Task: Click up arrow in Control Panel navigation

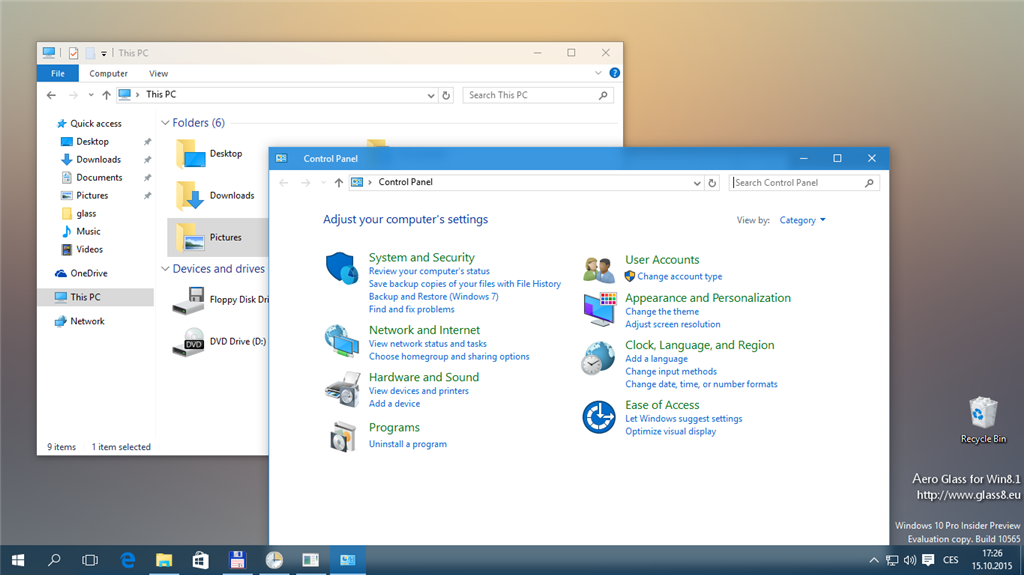Action: 338,183
